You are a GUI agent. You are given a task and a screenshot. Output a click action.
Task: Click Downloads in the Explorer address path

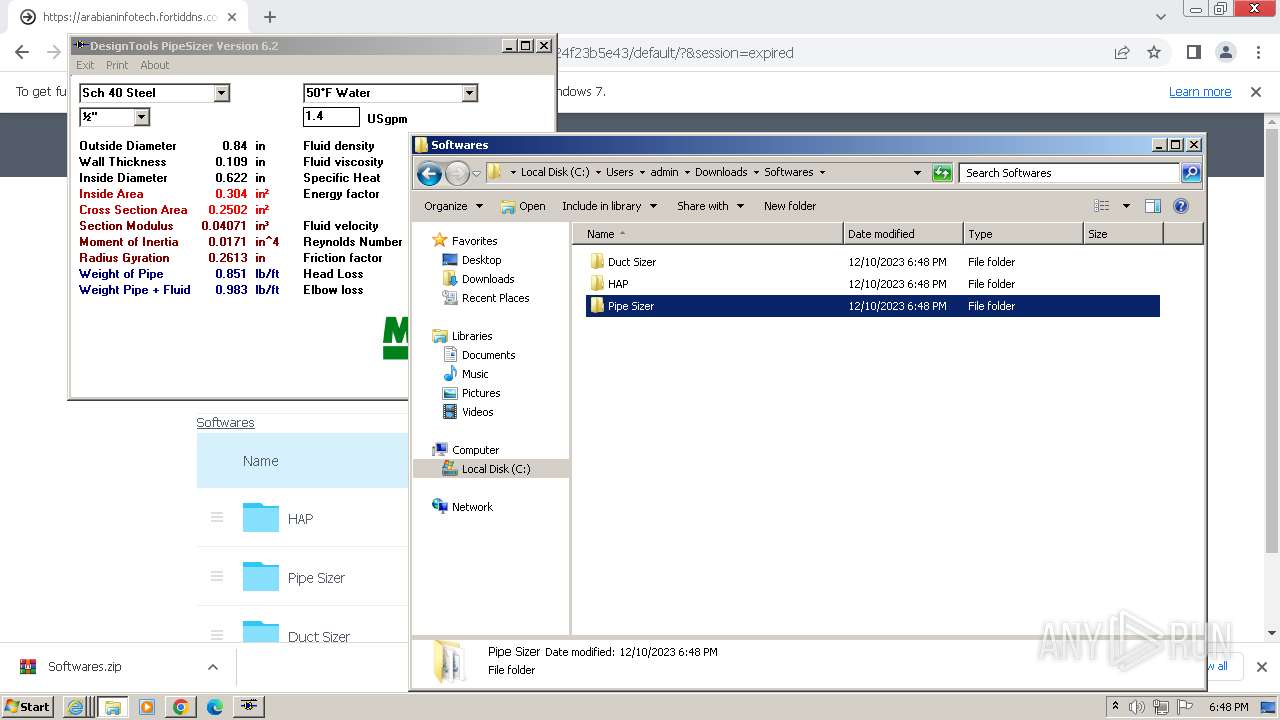721,172
